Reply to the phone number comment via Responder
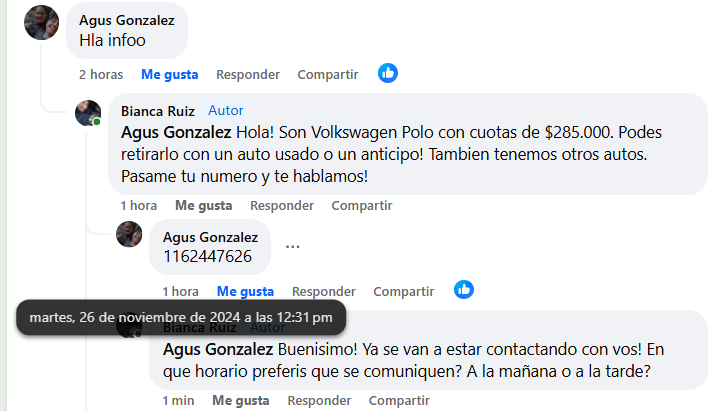This screenshot has width=715, height=411. [x=324, y=291]
